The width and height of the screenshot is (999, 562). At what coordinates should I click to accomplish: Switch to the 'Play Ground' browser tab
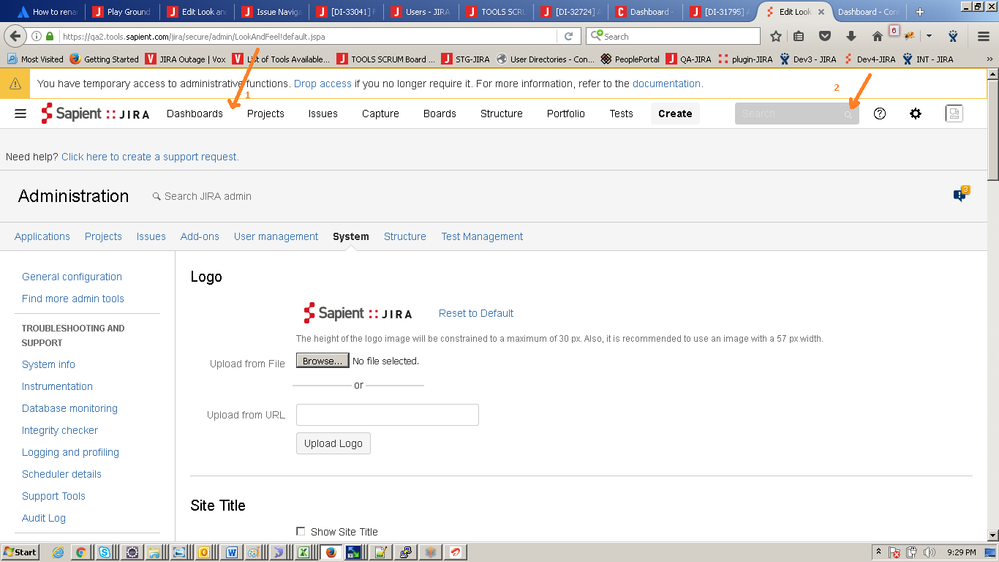123,11
